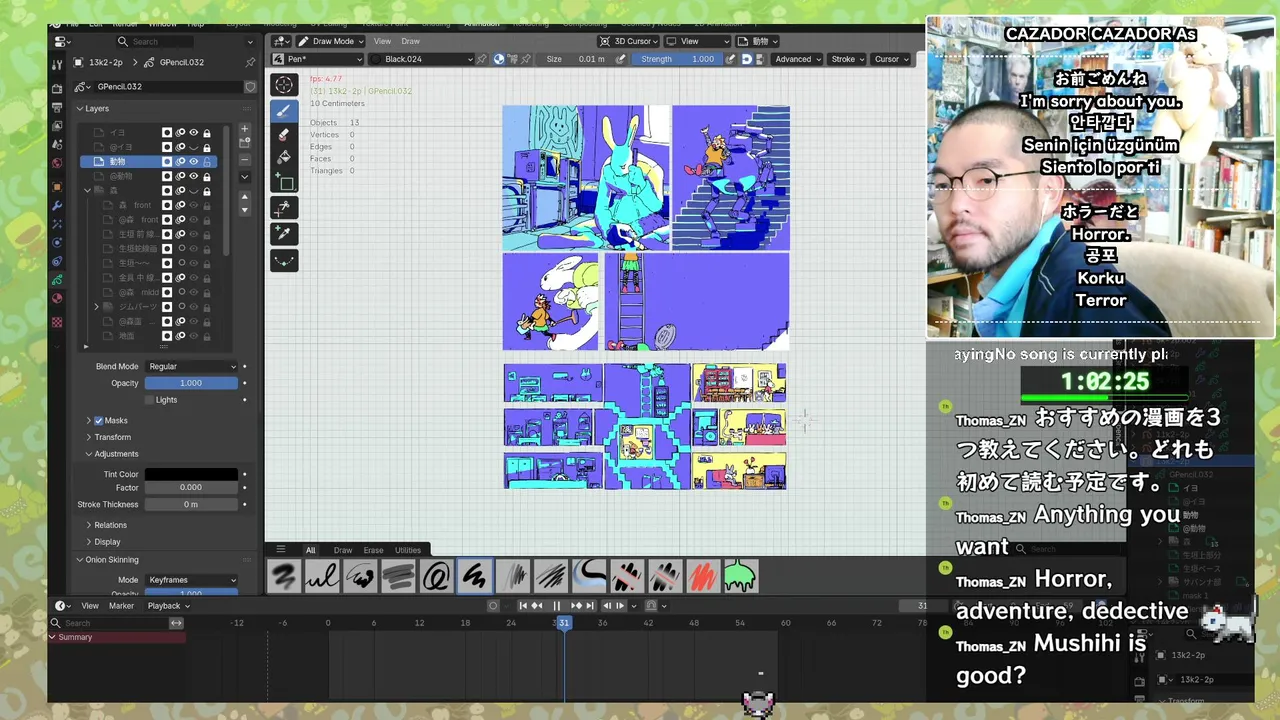Click the Tint Color black swatch

point(191,474)
